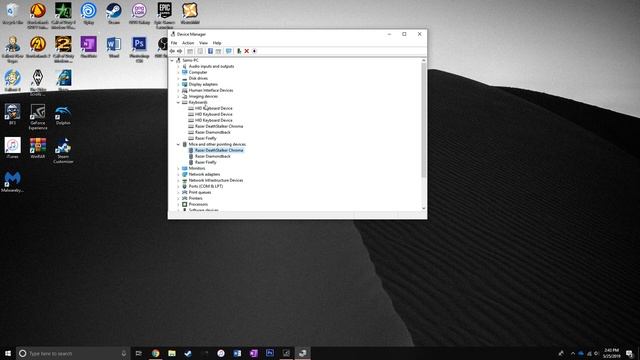Click Scan for hardware changes monitor icon
The height and width of the screenshot is (360, 640).
[x=229, y=51]
